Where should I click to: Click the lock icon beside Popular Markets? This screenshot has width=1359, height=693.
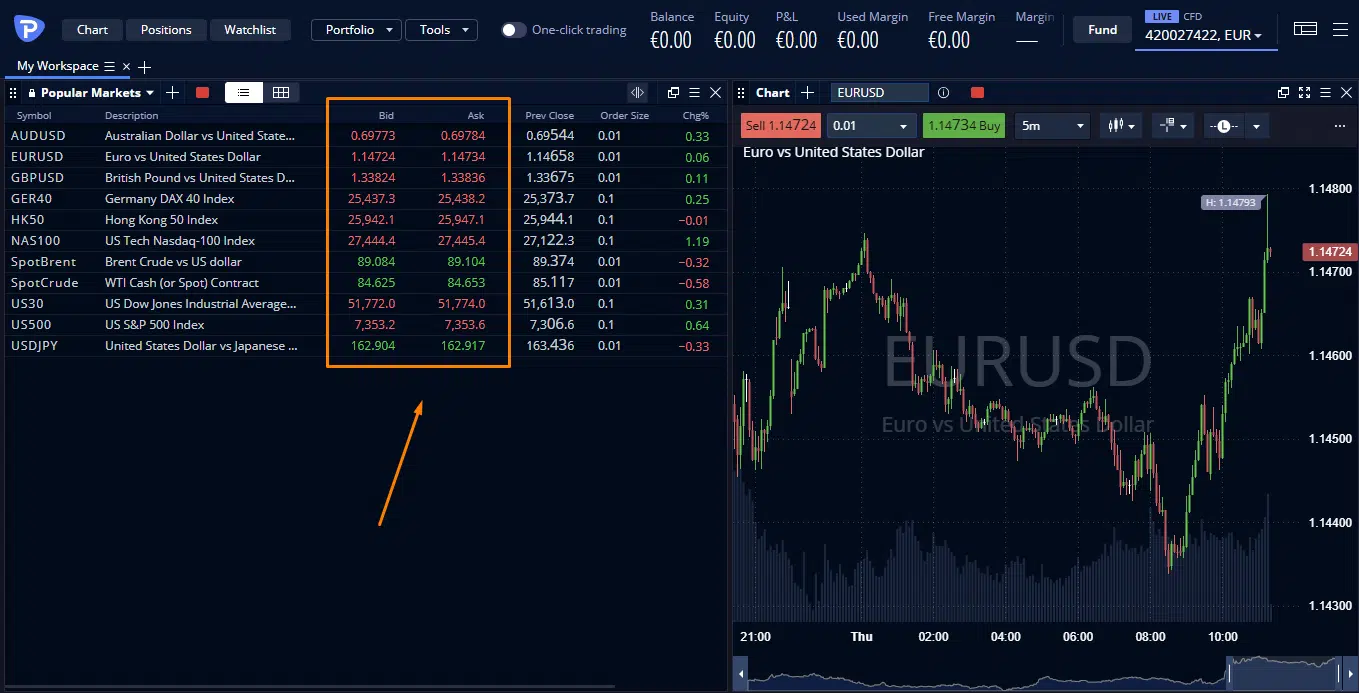coord(32,92)
